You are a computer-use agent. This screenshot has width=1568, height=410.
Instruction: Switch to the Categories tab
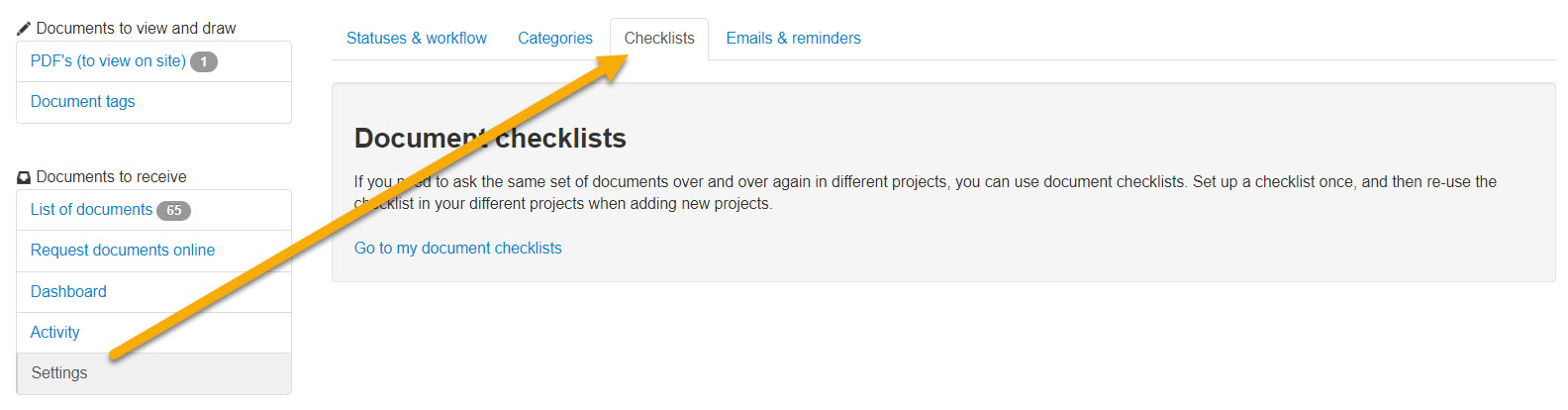(x=555, y=39)
